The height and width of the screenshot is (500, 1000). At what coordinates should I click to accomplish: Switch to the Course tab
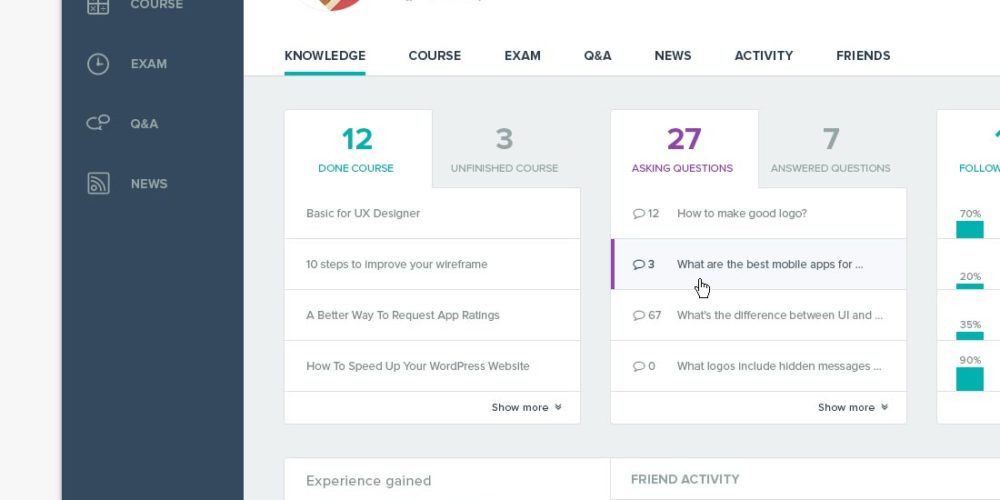point(434,56)
